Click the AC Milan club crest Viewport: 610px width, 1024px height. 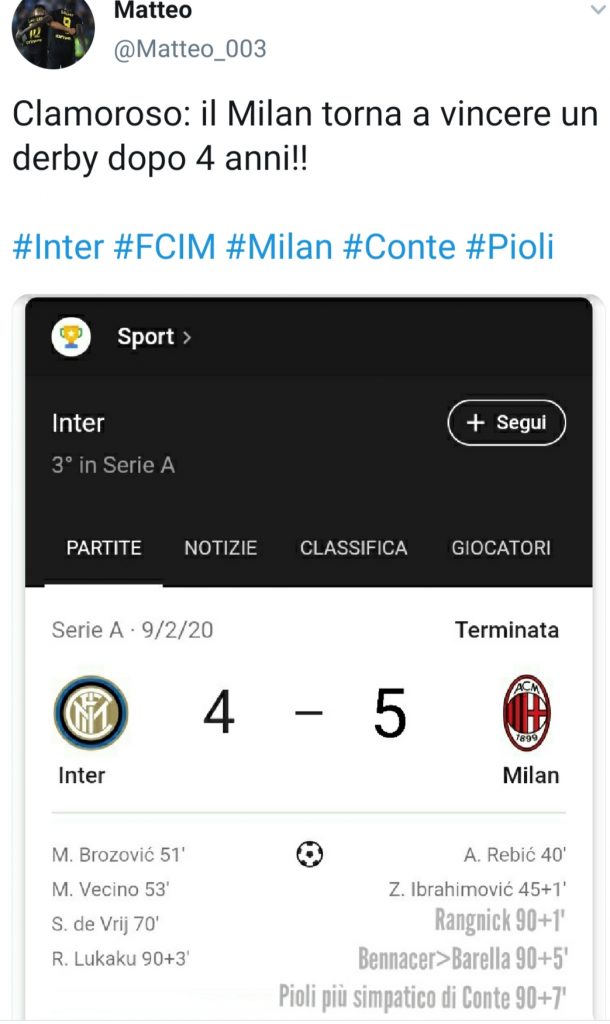click(x=526, y=714)
